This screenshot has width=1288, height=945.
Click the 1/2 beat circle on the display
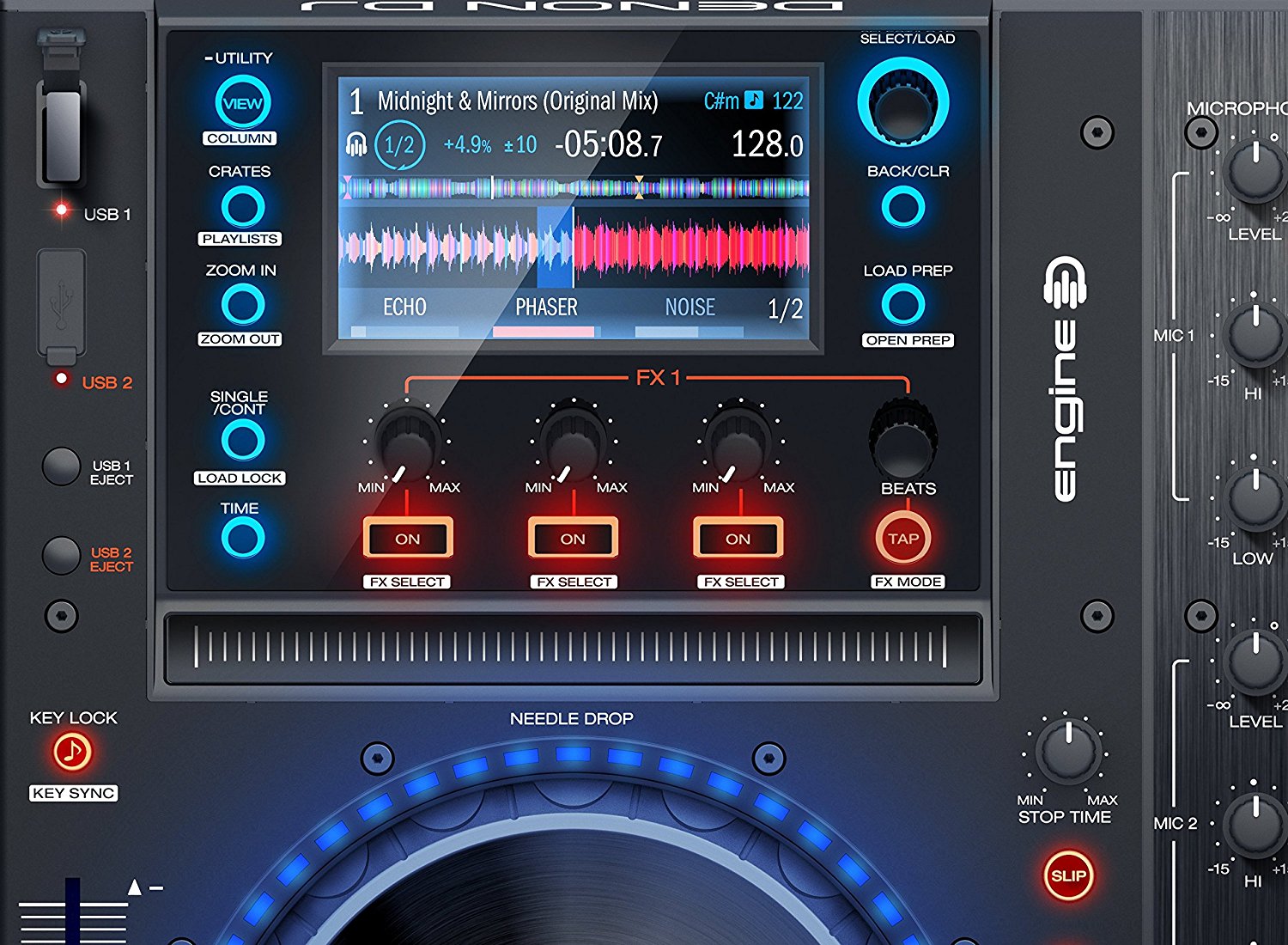click(399, 145)
